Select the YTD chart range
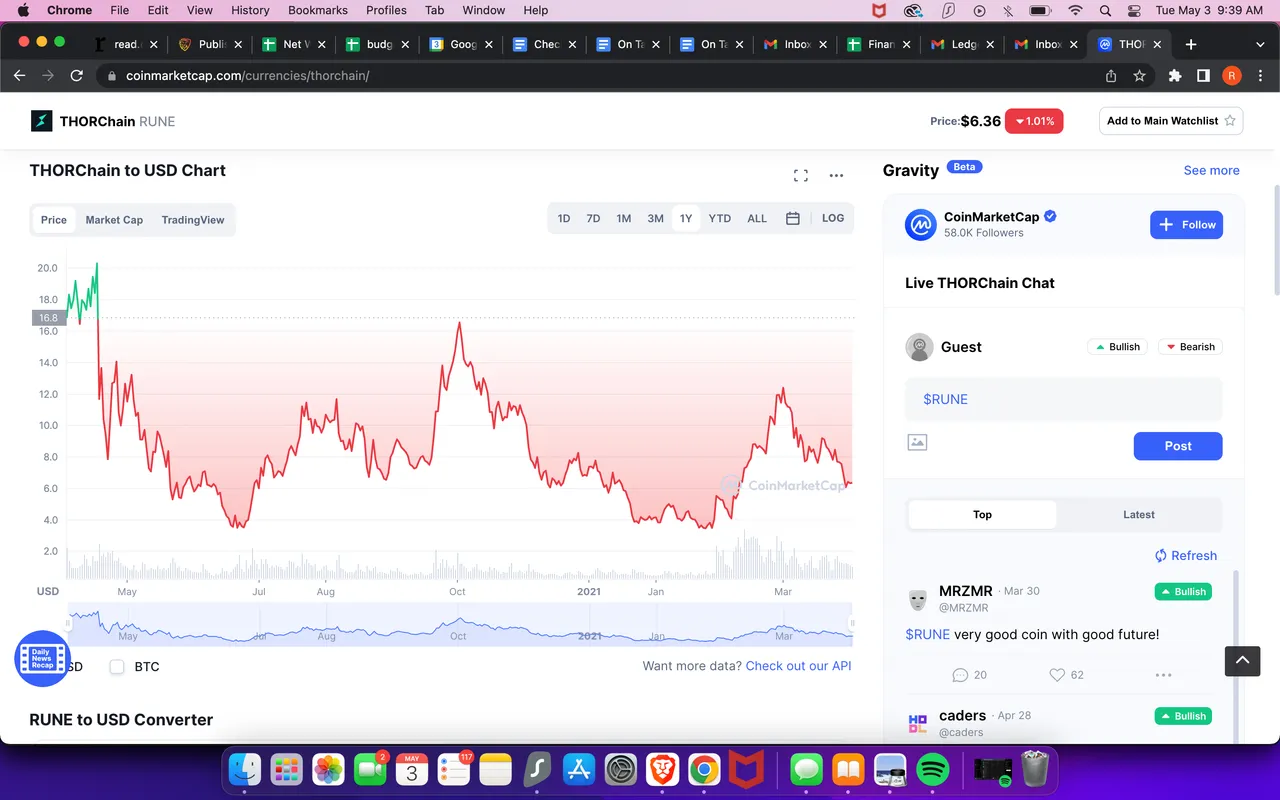 click(720, 218)
